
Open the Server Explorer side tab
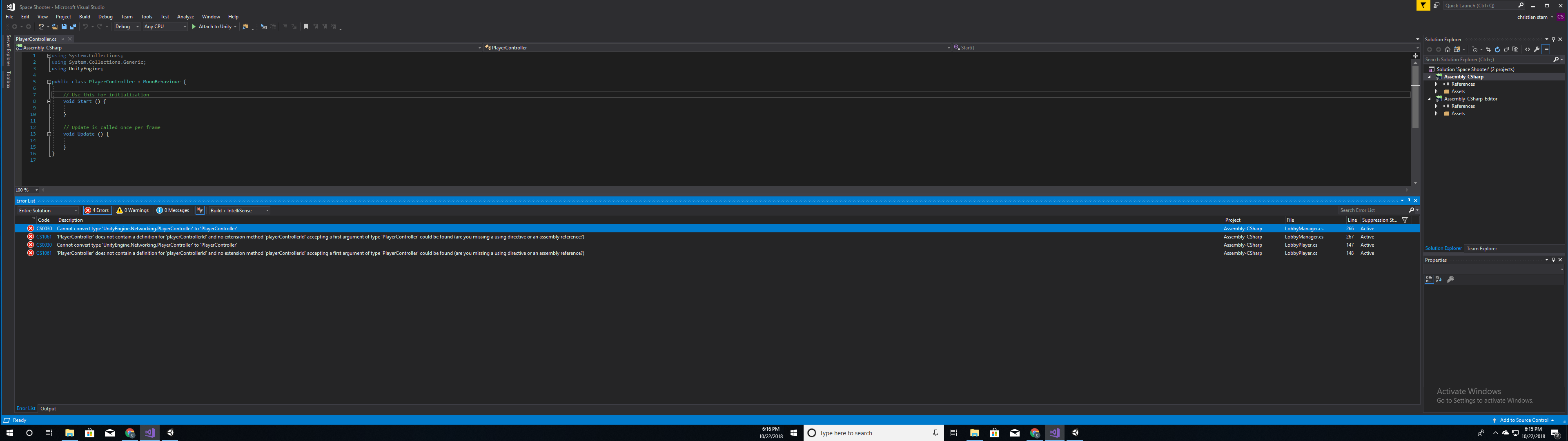coord(8,50)
